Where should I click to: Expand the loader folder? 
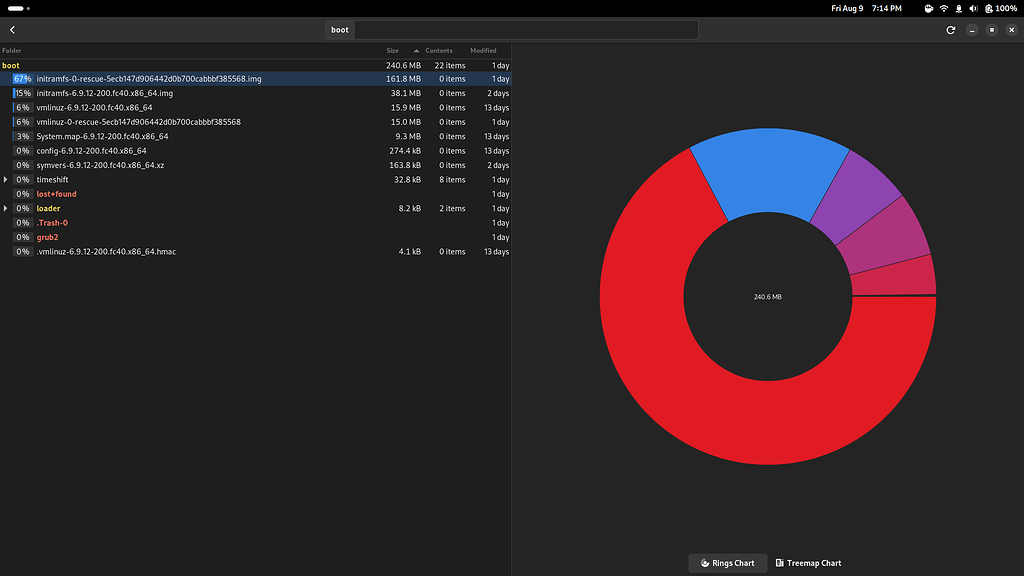(x=7, y=208)
